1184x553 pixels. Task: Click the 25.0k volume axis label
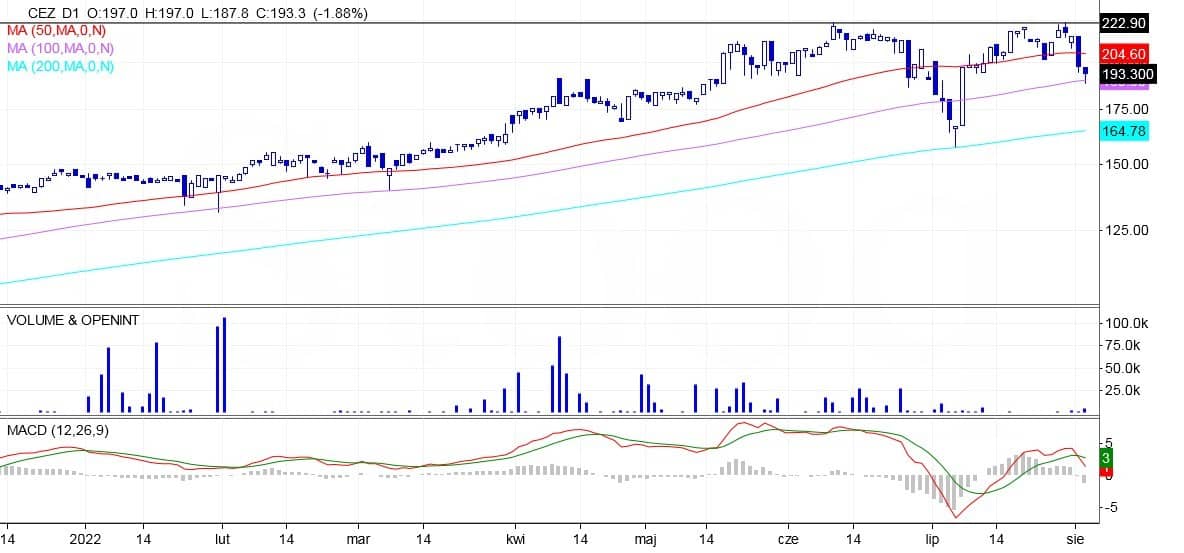tap(1124, 390)
